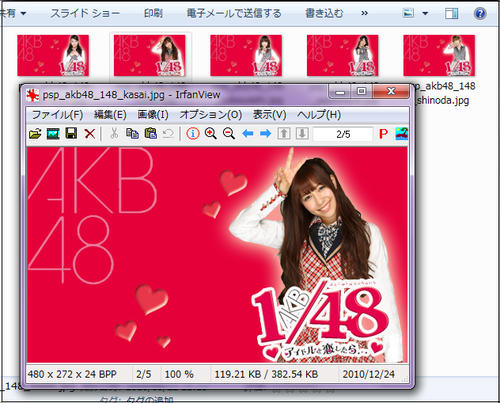Toggle Explorer preview pane icon
The width and height of the screenshot is (500, 403).
(x=451, y=13)
